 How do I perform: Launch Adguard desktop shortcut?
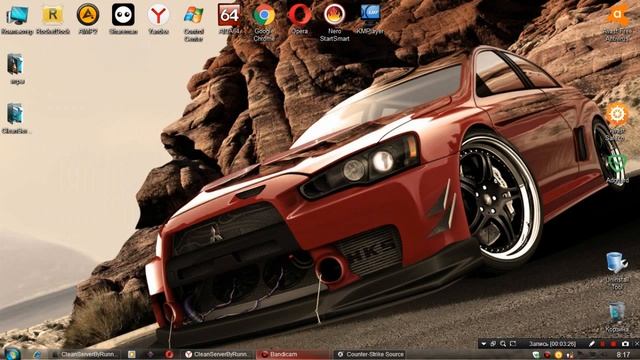617,169
